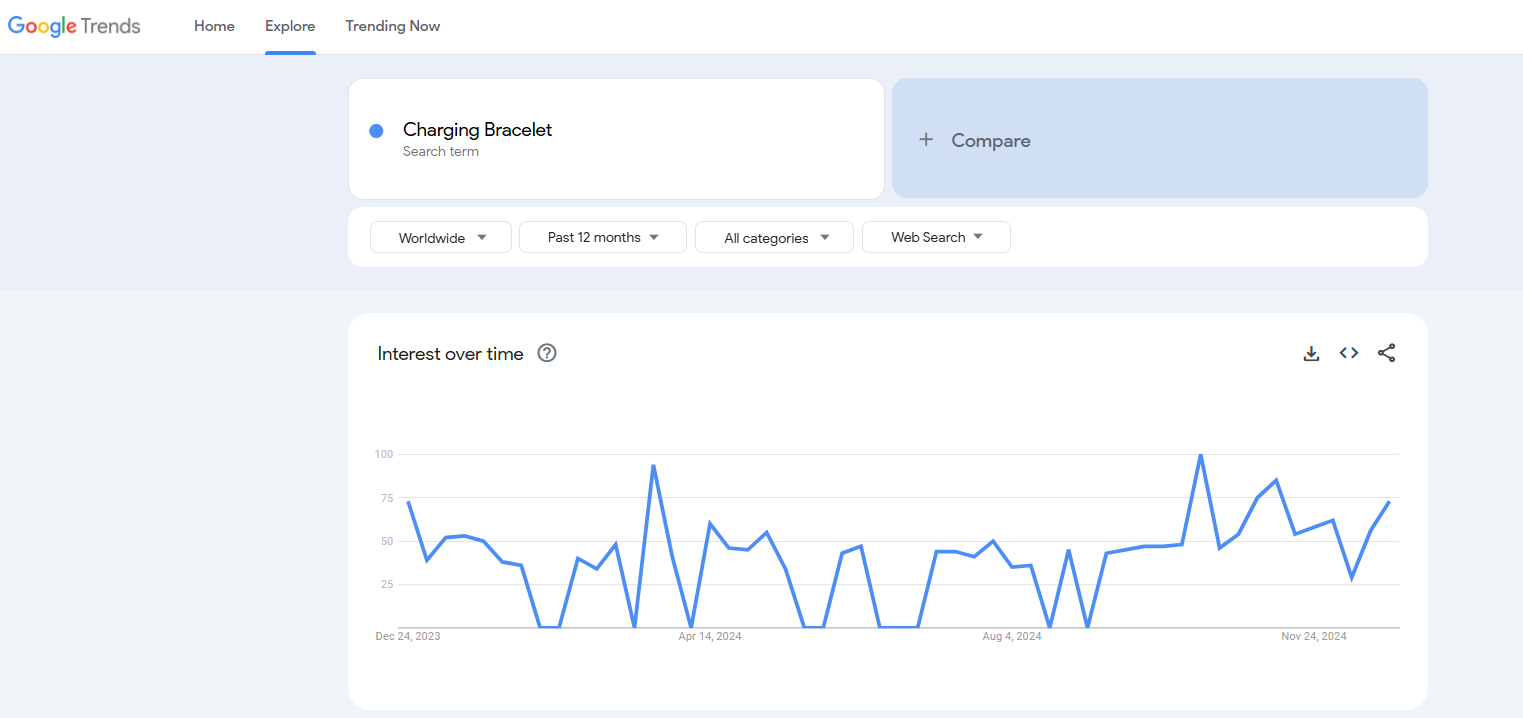Show help for Interest over time
The height and width of the screenshot is (718, 1523).
click(547, 353)
